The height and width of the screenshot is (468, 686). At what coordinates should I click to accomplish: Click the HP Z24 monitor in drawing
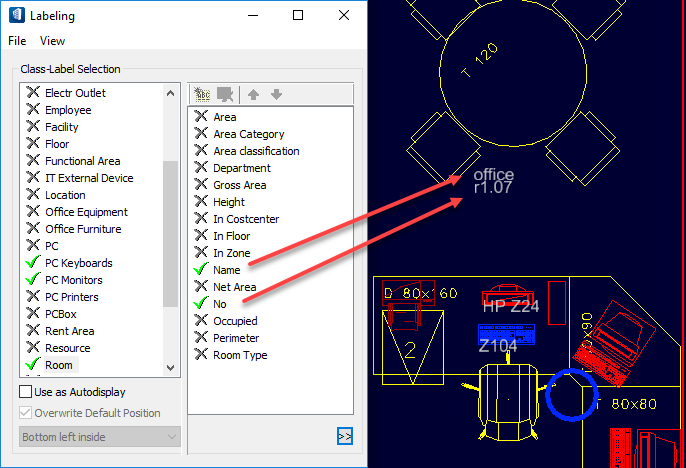(x=508, y=295)
